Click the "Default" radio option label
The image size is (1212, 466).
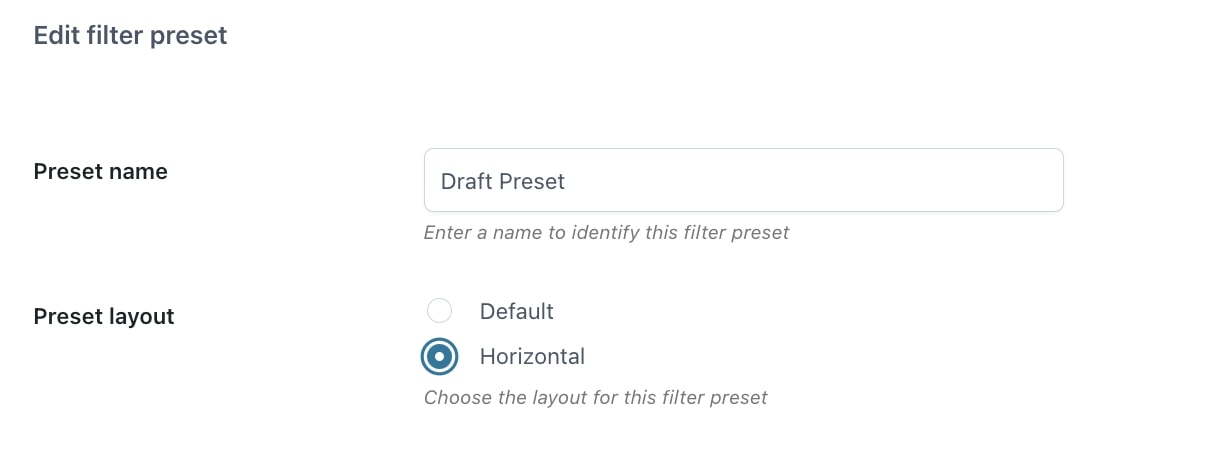[516, 311]
